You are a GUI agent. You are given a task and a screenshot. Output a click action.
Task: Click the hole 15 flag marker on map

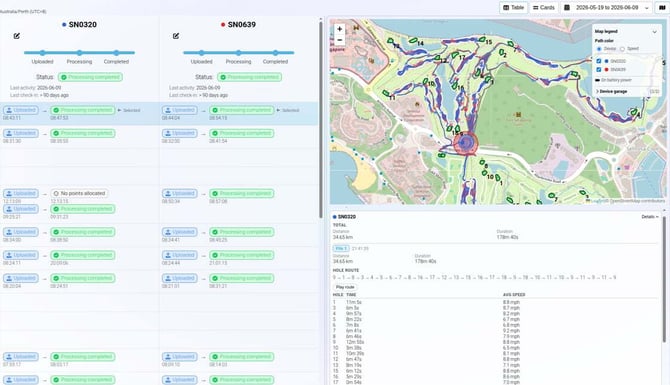click(482, 40)
